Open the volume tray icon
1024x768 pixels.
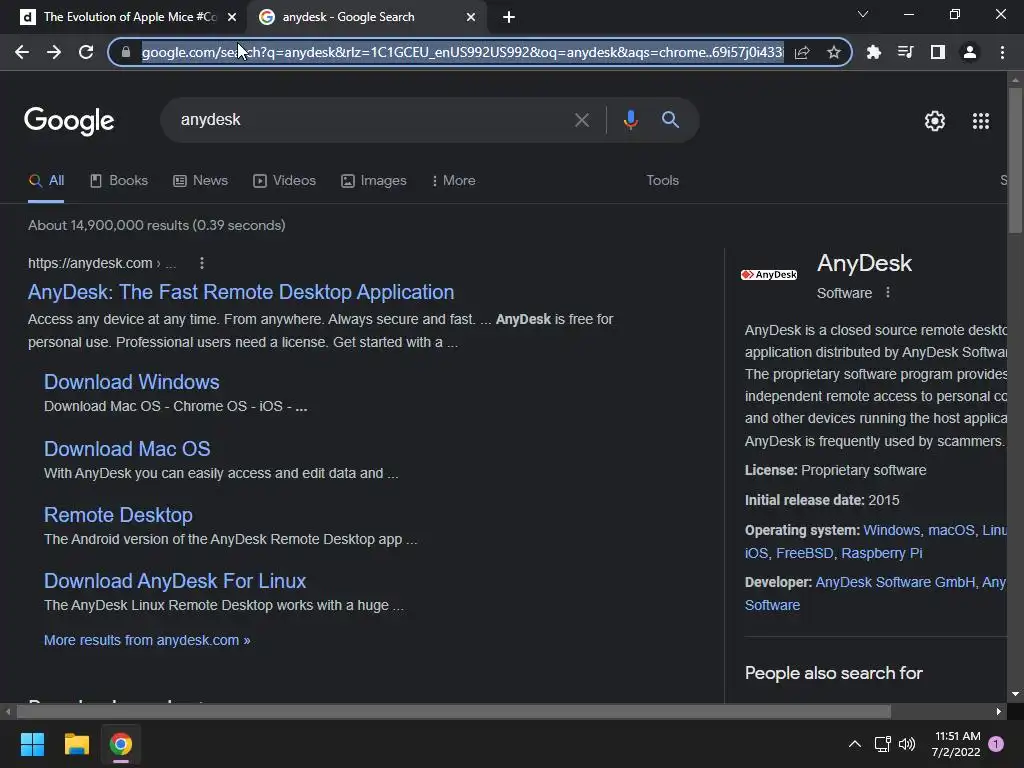[x=907, y=744]
